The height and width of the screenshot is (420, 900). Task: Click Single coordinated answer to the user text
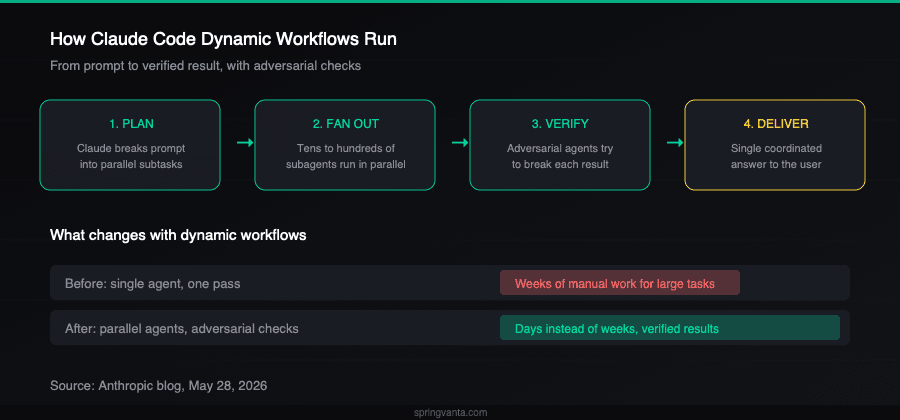(775, 157)
